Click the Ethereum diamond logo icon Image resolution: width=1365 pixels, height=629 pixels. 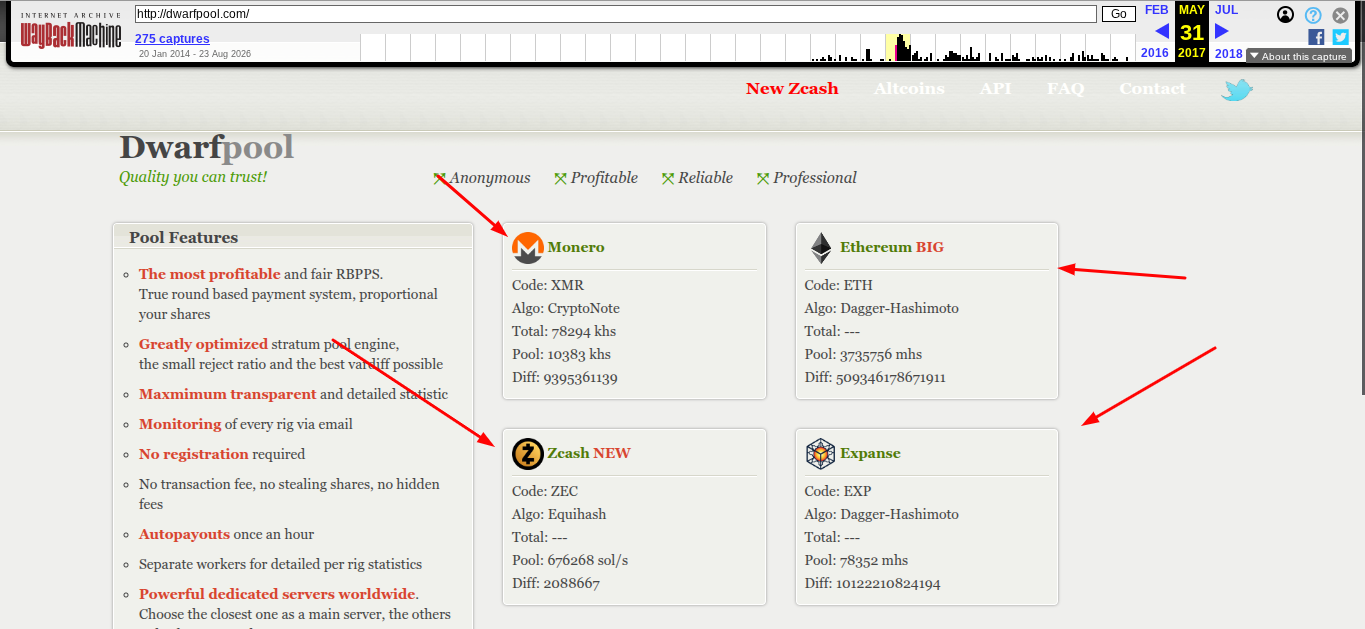821,248
